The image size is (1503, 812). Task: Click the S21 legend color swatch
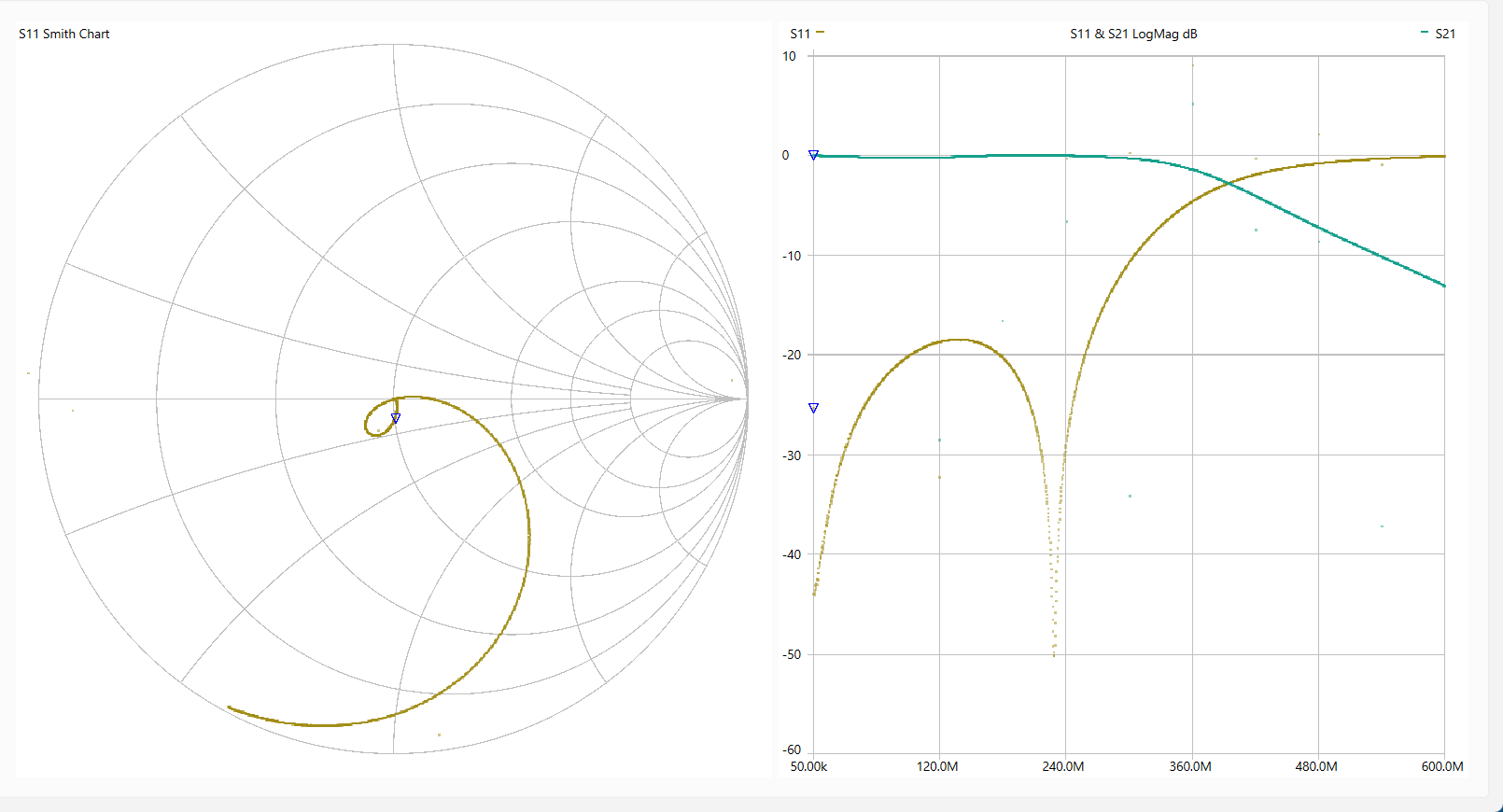(x=1424, y=33)
